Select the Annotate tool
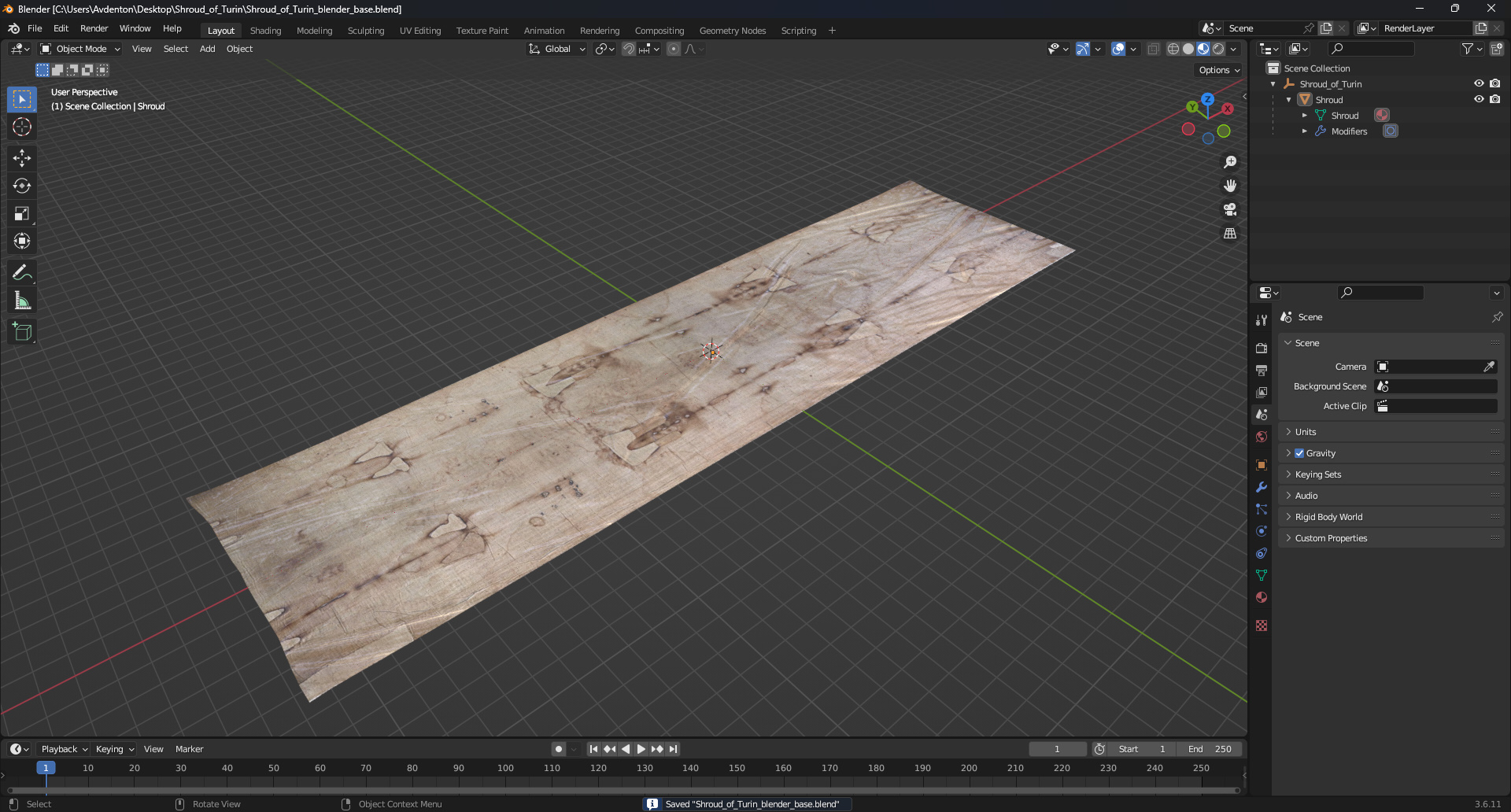The height and width of the screenshot is (812, 1511). pos(22,273)
